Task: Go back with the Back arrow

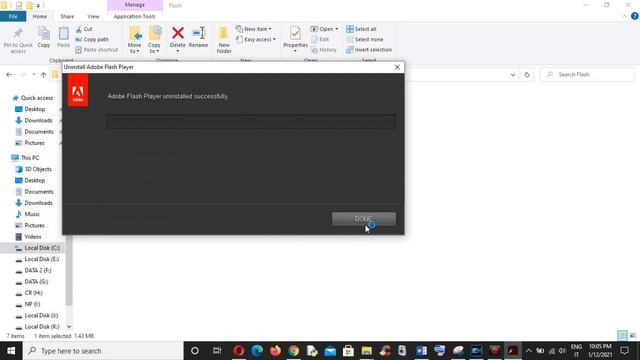Action: (x=9, y=75)
